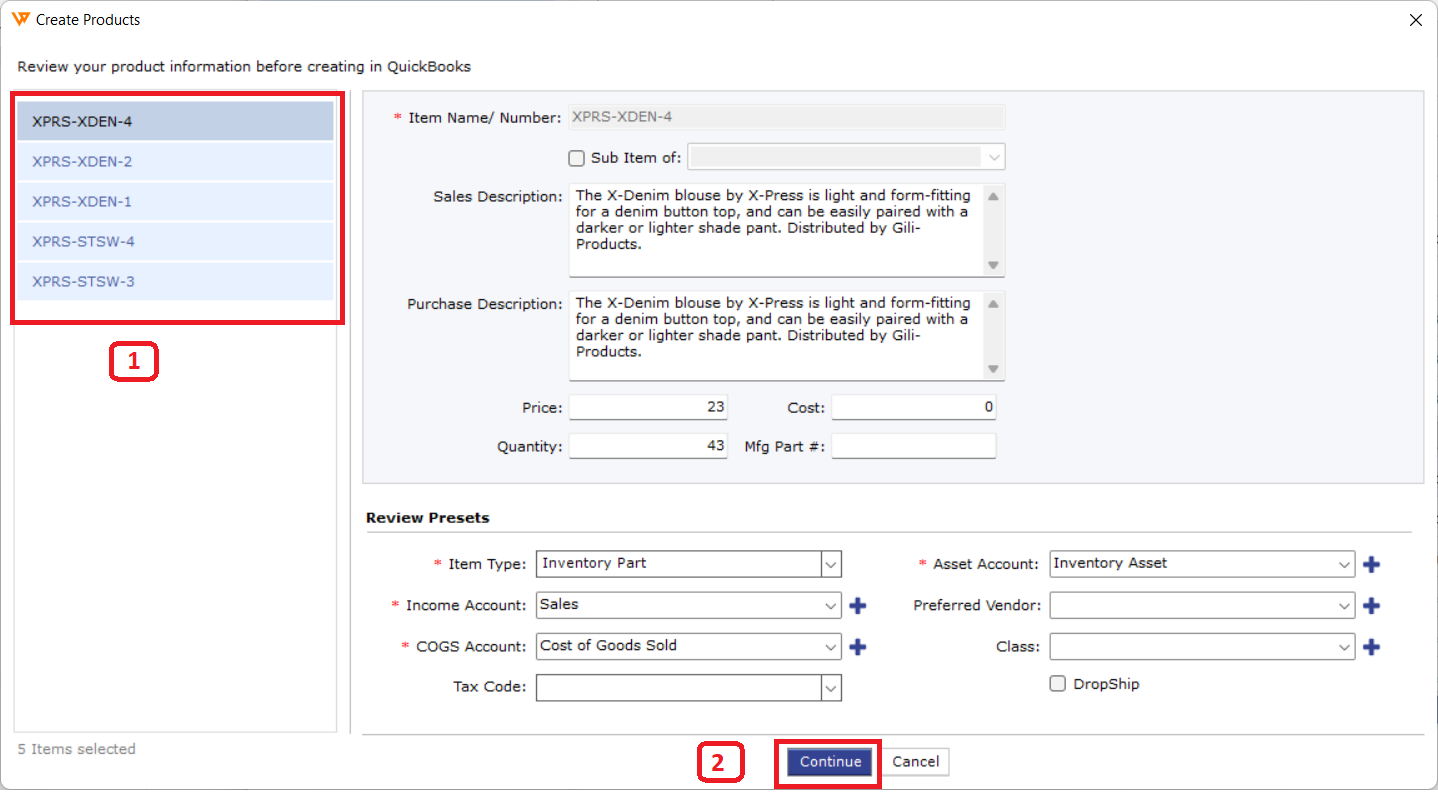Image resolution: width=1438 pixels, height=792 pixels.
Task: Click Sales Description scrollbar up arrow
Action: pyautogui.click(x=993, y=196)
